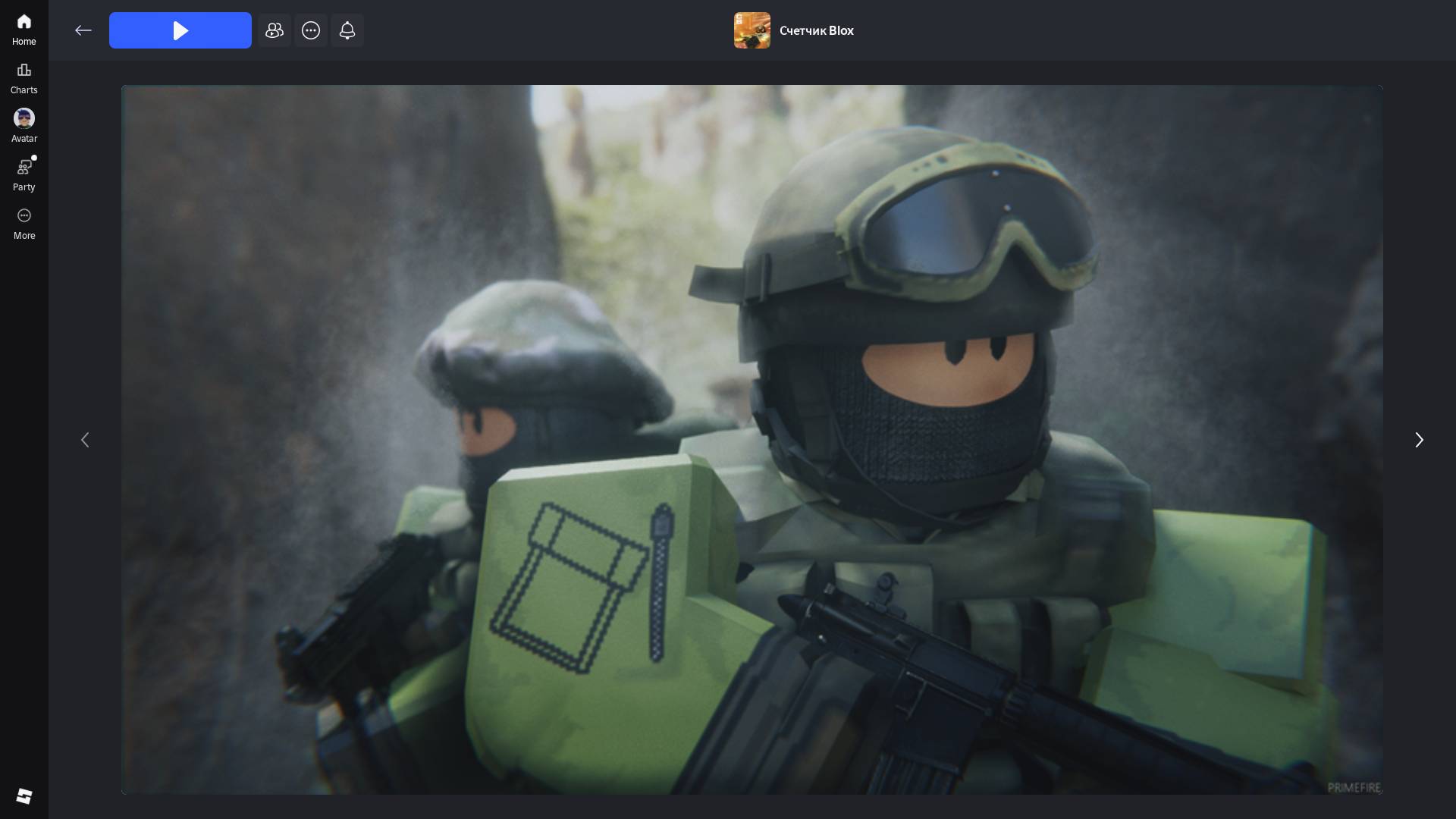Screen dimensions: 1456x819
Task: Click the white notification dot on Party
Action: click(x=34, y=158)
